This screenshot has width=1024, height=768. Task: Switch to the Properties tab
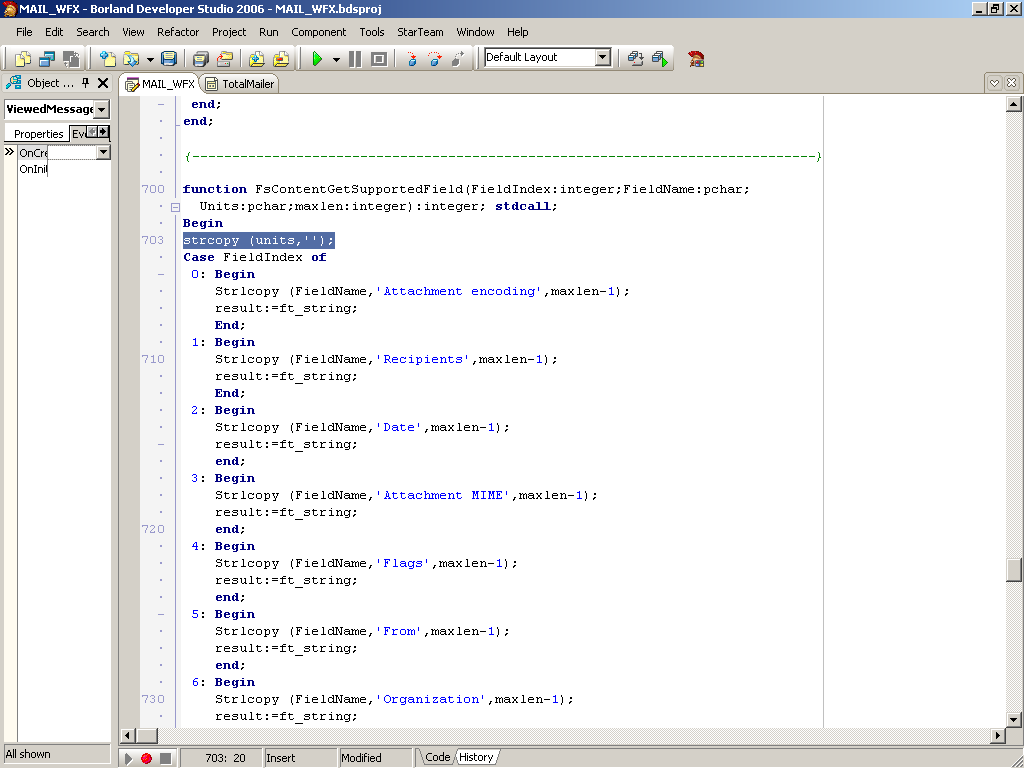pyautogui.click(x=39, y=134)
